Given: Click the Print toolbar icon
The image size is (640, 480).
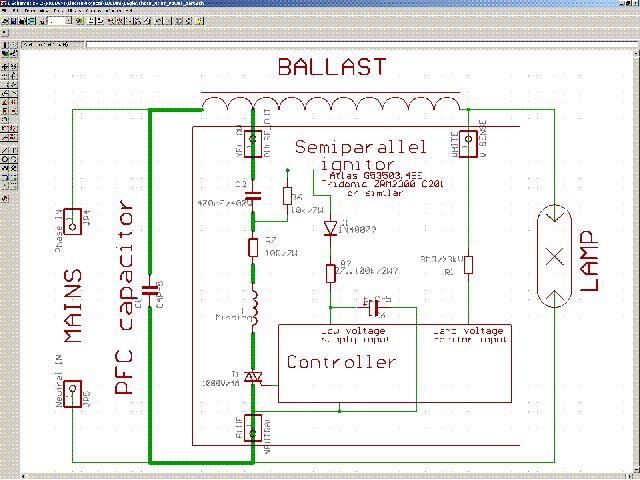Looking at the screenshot, I should point(22,20).
